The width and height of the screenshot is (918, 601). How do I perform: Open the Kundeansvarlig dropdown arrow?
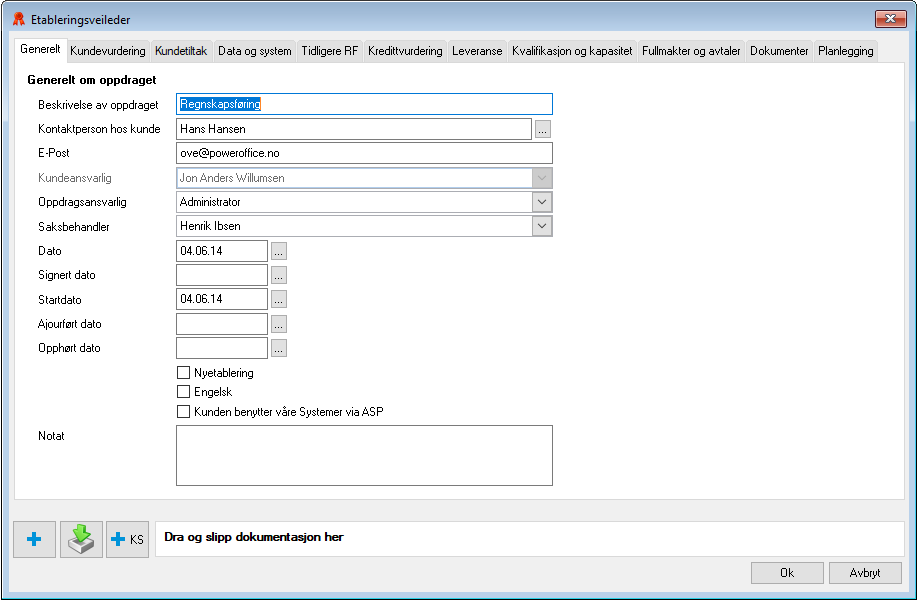coord(542,178)
